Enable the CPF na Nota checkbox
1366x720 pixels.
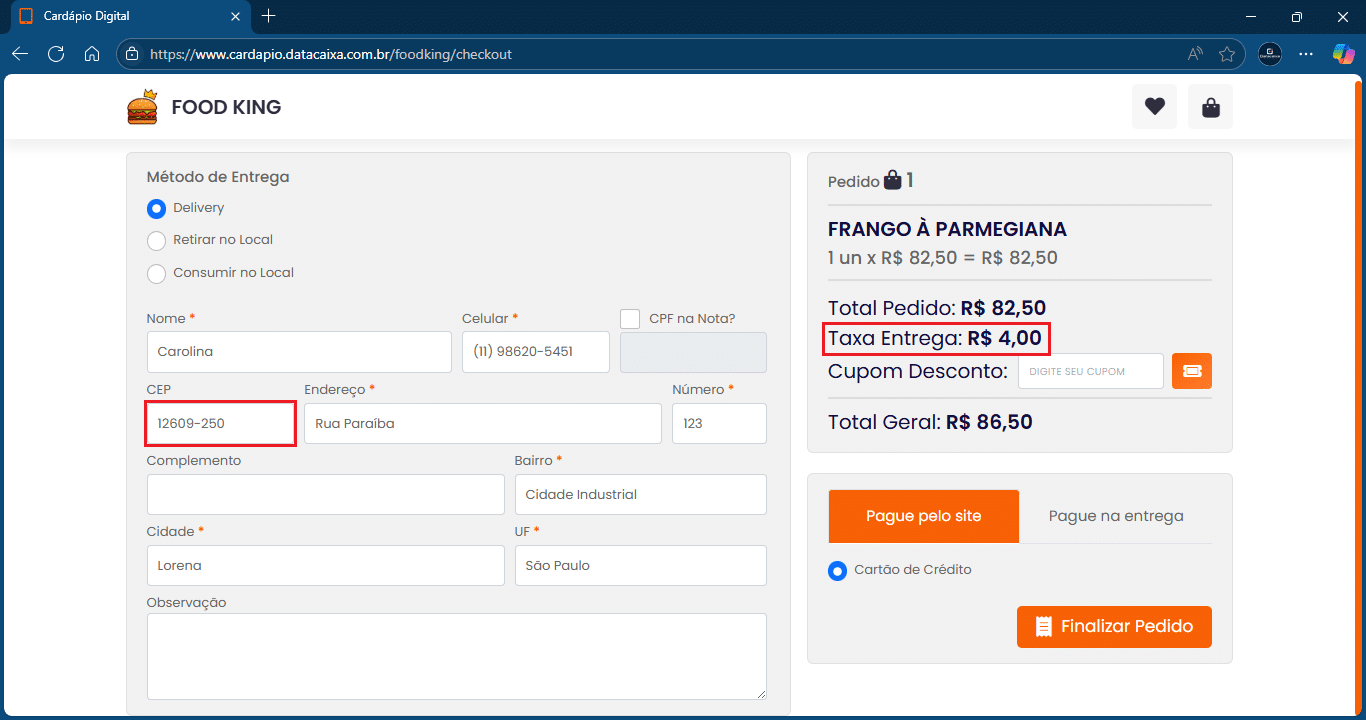[630, 319]
